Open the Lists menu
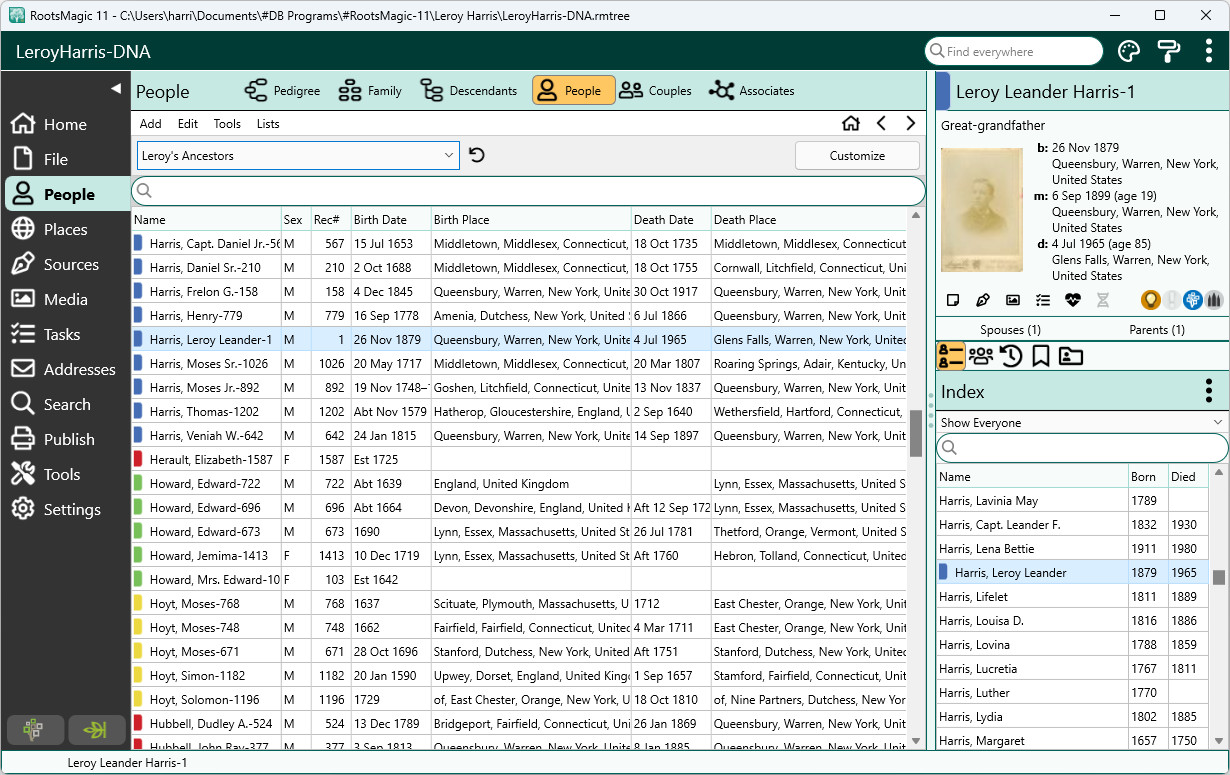Image resolution: width=1230 pixels, height=775 pixels. tap(268, 124)
